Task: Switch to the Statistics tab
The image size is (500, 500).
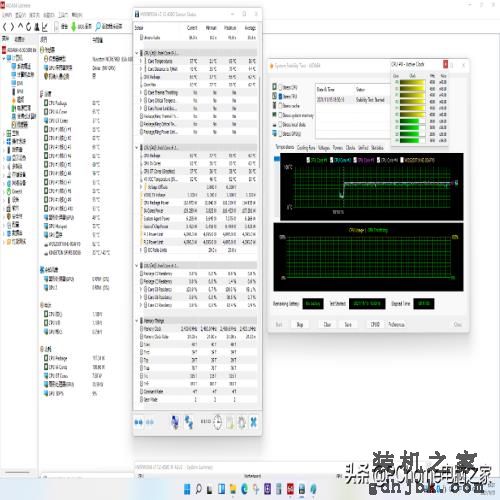Action: coord(377,147)
